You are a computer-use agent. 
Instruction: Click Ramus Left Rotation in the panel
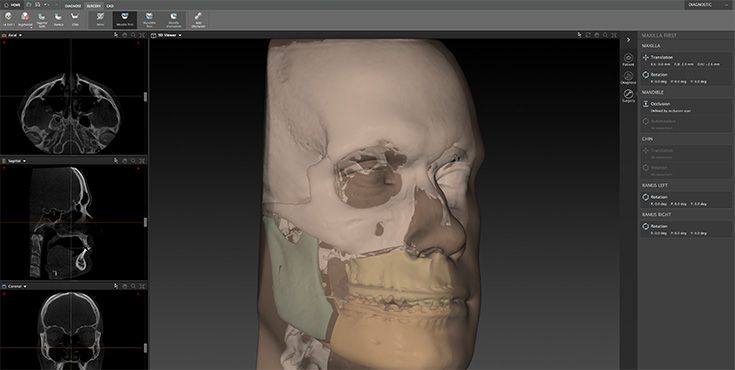point(686,200)
